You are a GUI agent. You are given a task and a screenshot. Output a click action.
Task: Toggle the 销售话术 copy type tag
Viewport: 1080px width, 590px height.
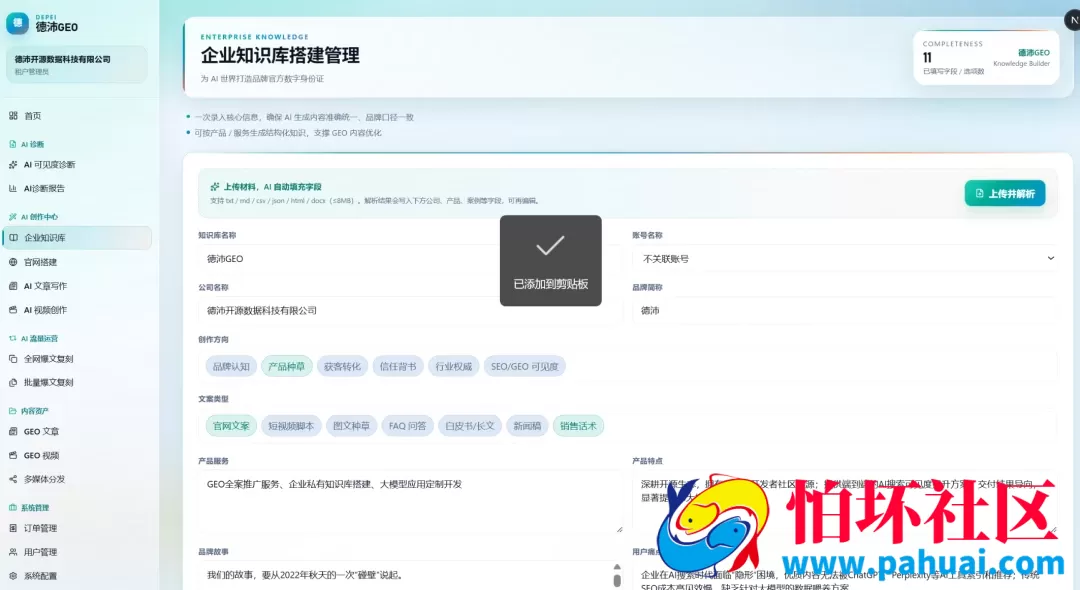(x=578, y=425)
